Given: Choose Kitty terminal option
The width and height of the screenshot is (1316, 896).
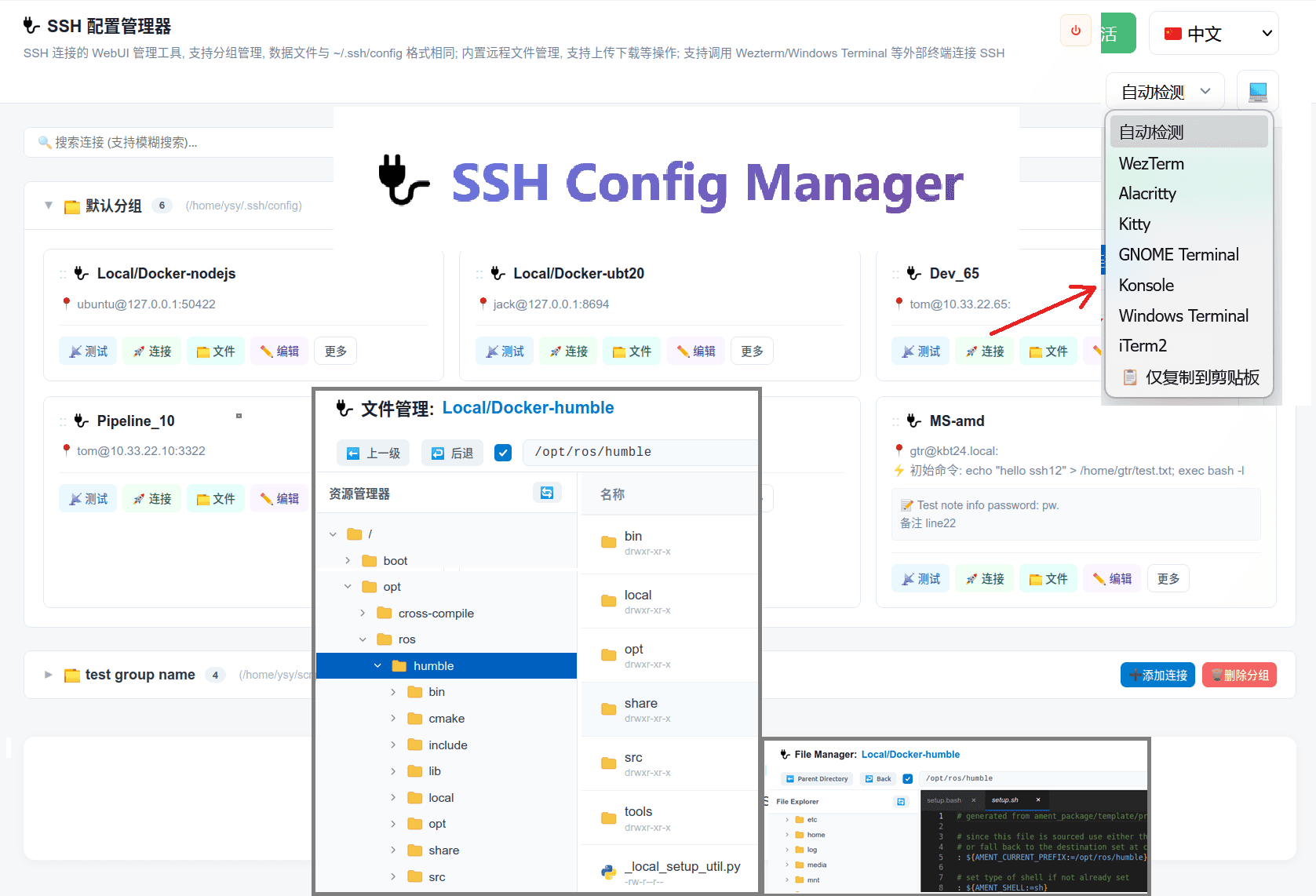Looking at the screenshot, I should (x=1189, y=224).
